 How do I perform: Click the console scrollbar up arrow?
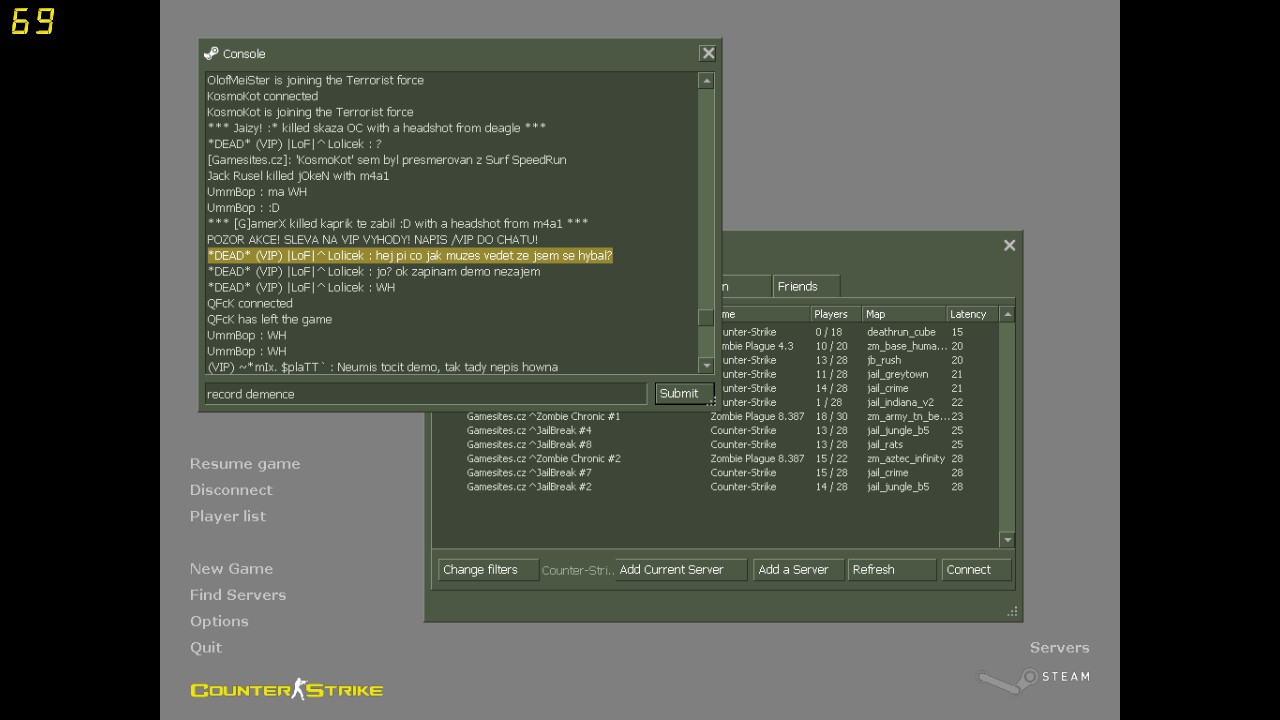(706, 81)
